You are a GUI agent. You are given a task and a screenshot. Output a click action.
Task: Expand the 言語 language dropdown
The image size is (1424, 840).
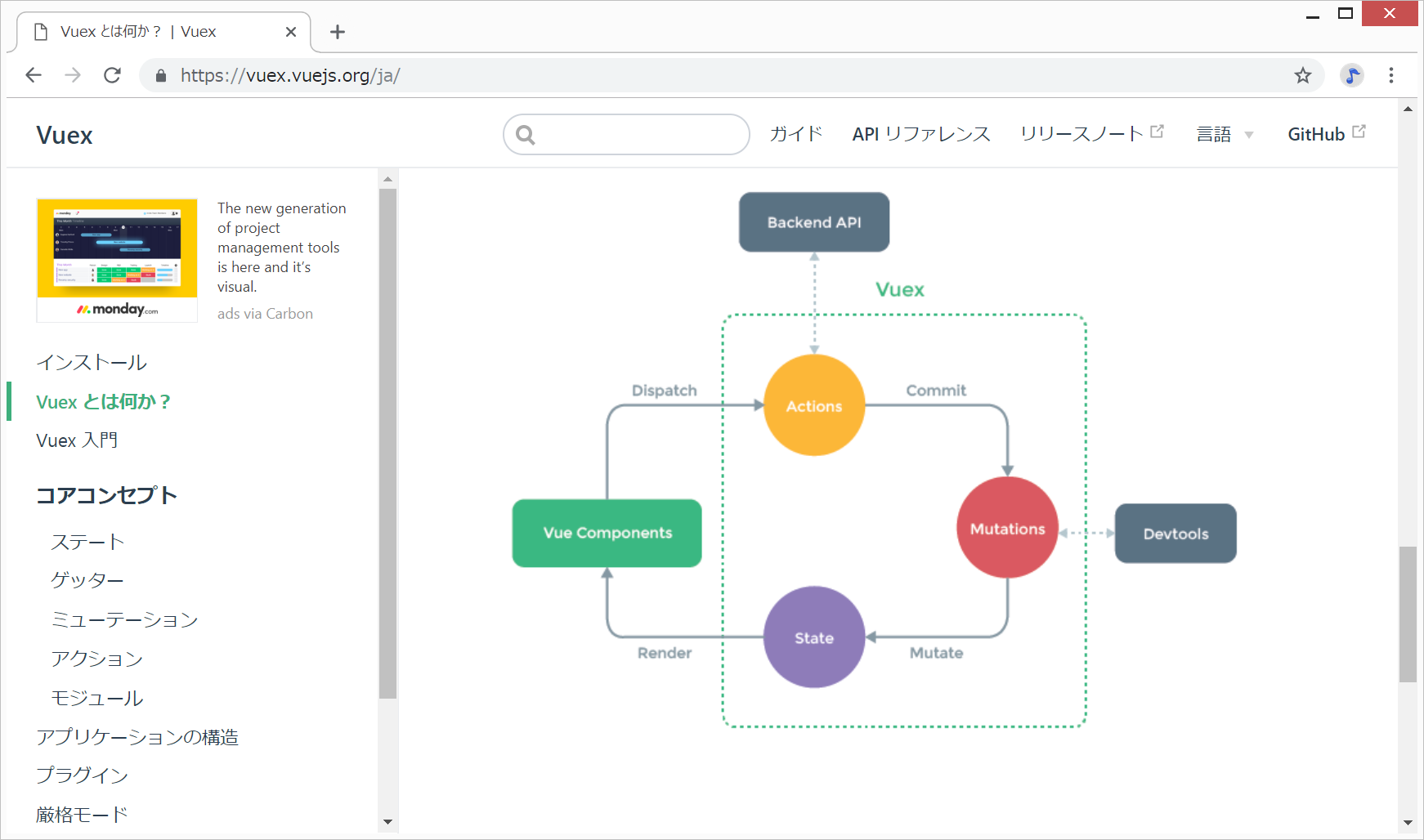point(1224,134)
